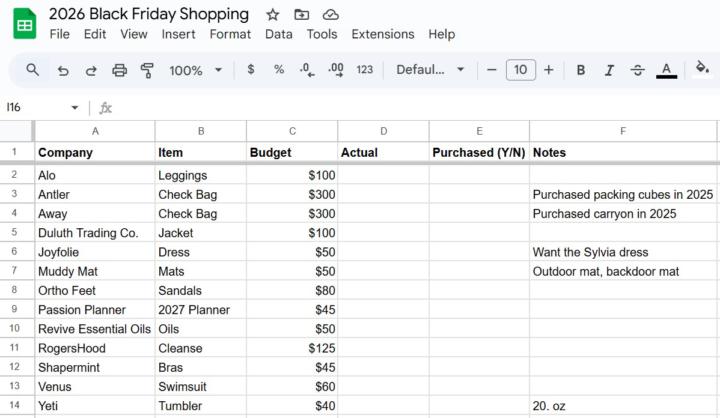This screenshot has width=720, height=418.
Task: Select column F header
Action: click(623, 131)
